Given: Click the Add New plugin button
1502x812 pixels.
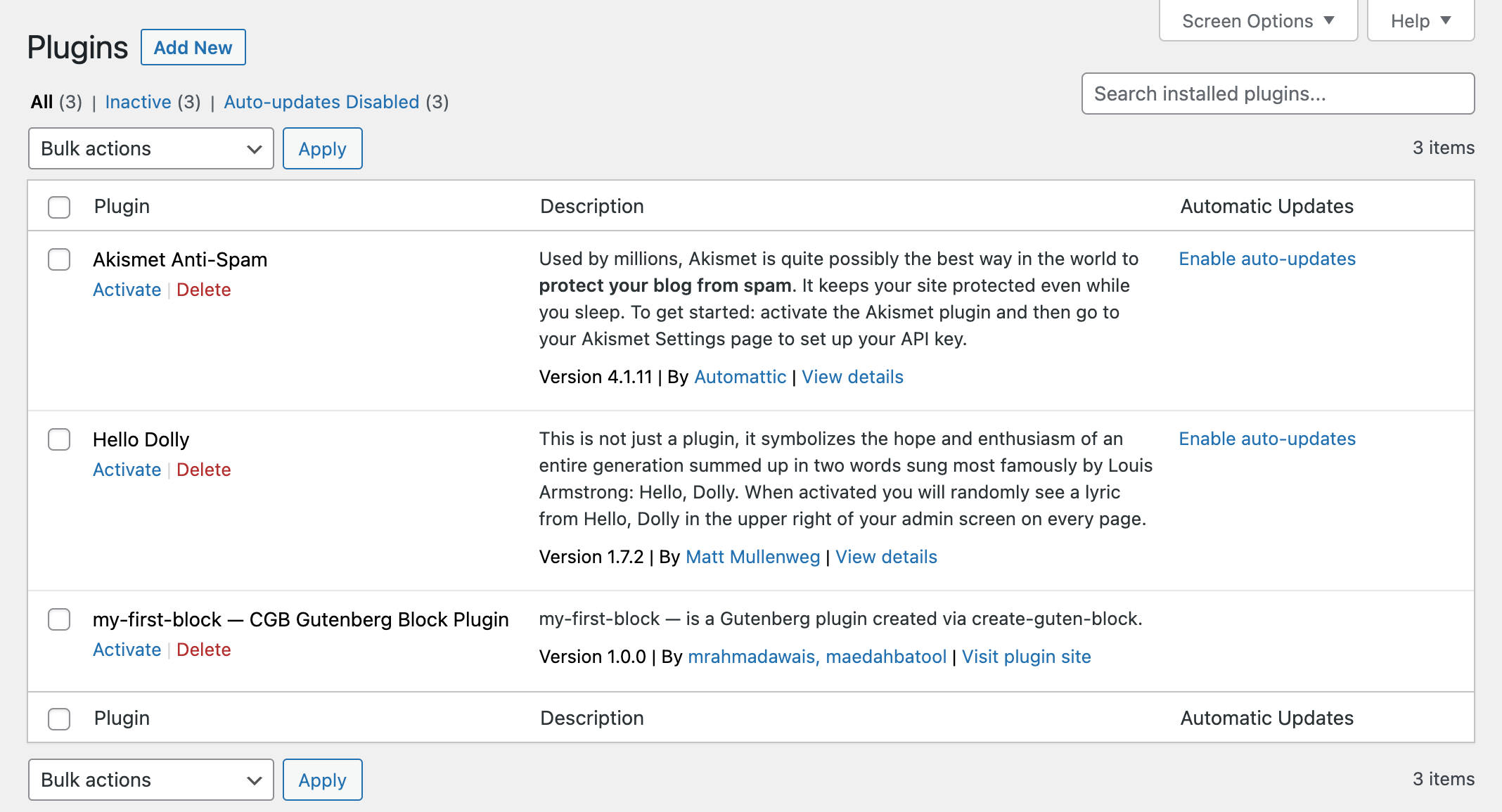Looking at the screenshot, I should coord(192,47).
